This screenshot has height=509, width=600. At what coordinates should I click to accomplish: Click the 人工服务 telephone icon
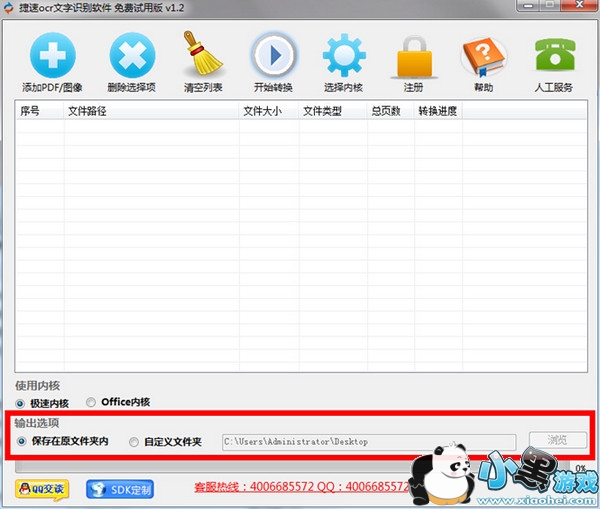point(554,55)
